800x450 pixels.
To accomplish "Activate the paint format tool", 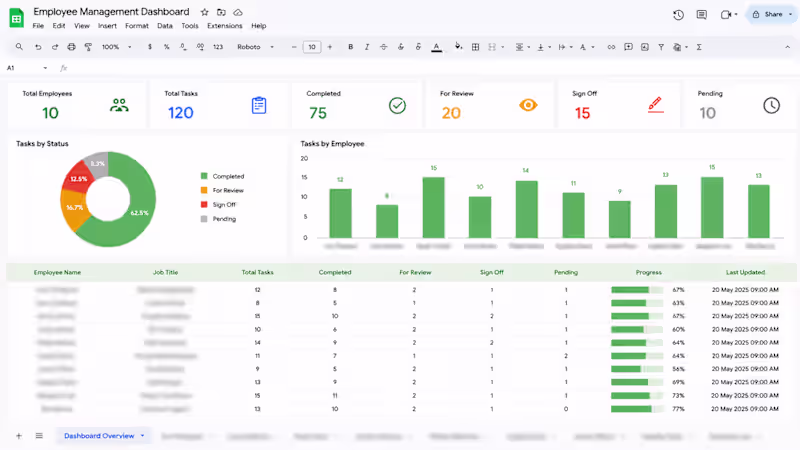I will (88, 47).
